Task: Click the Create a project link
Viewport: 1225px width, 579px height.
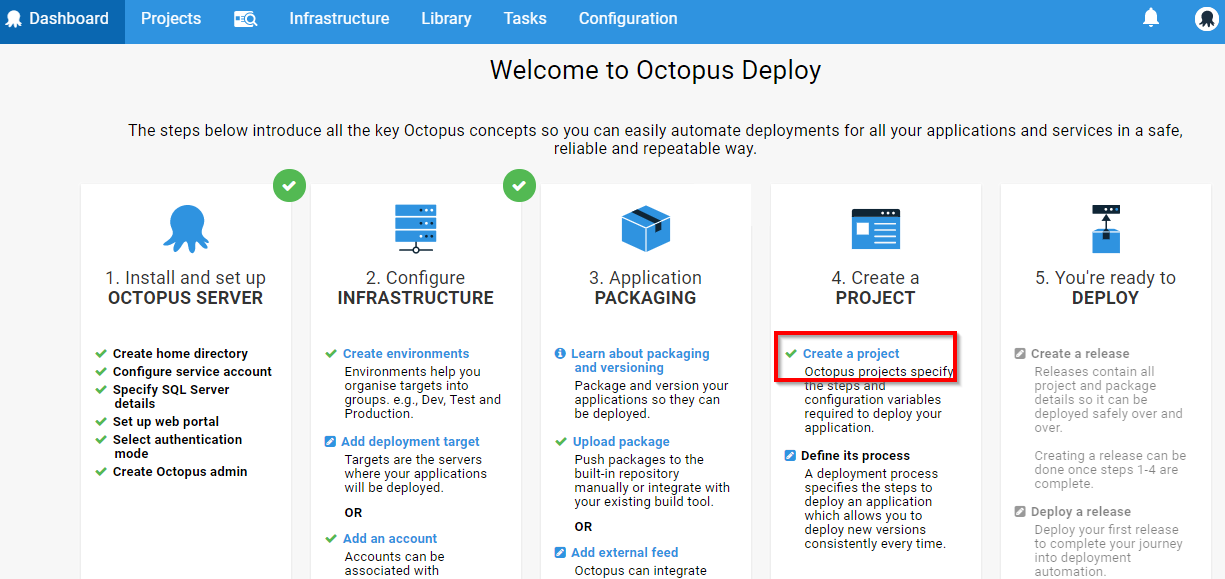Action: tap(851, 354)
